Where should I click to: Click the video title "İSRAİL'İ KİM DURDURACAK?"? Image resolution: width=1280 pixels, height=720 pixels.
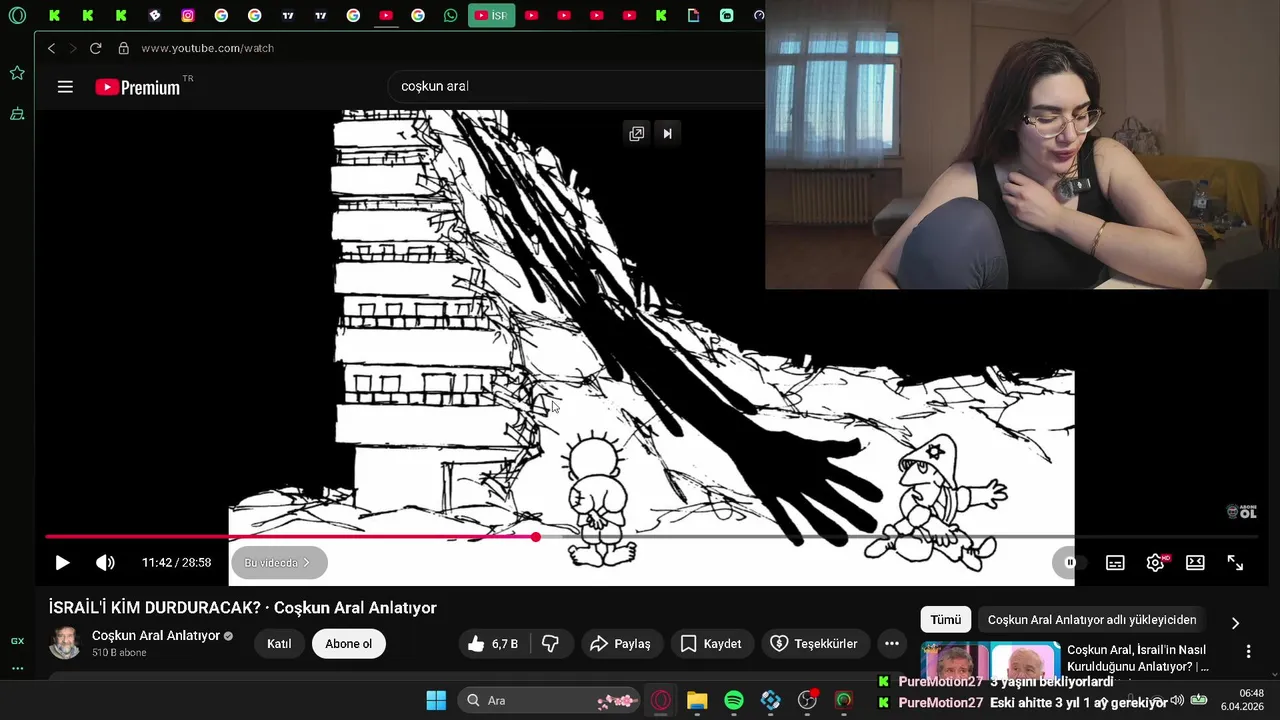[x=155, y=608]
